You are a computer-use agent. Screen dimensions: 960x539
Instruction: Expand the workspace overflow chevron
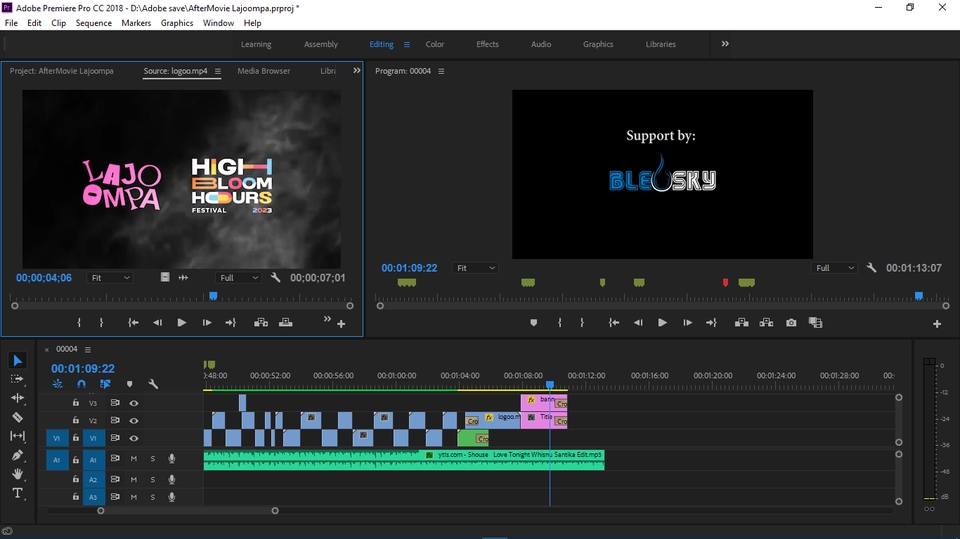pos(725,44)
